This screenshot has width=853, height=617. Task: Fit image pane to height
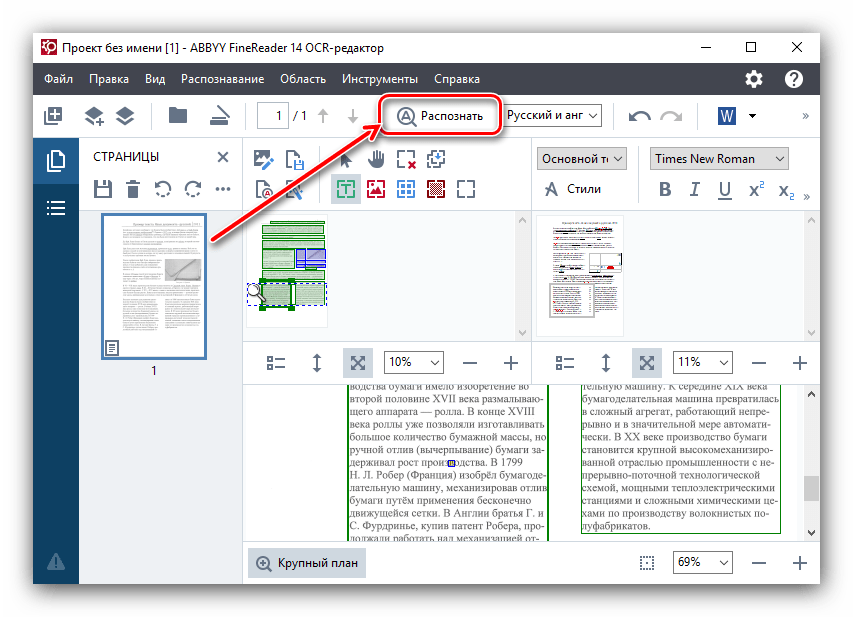point(317,362)
